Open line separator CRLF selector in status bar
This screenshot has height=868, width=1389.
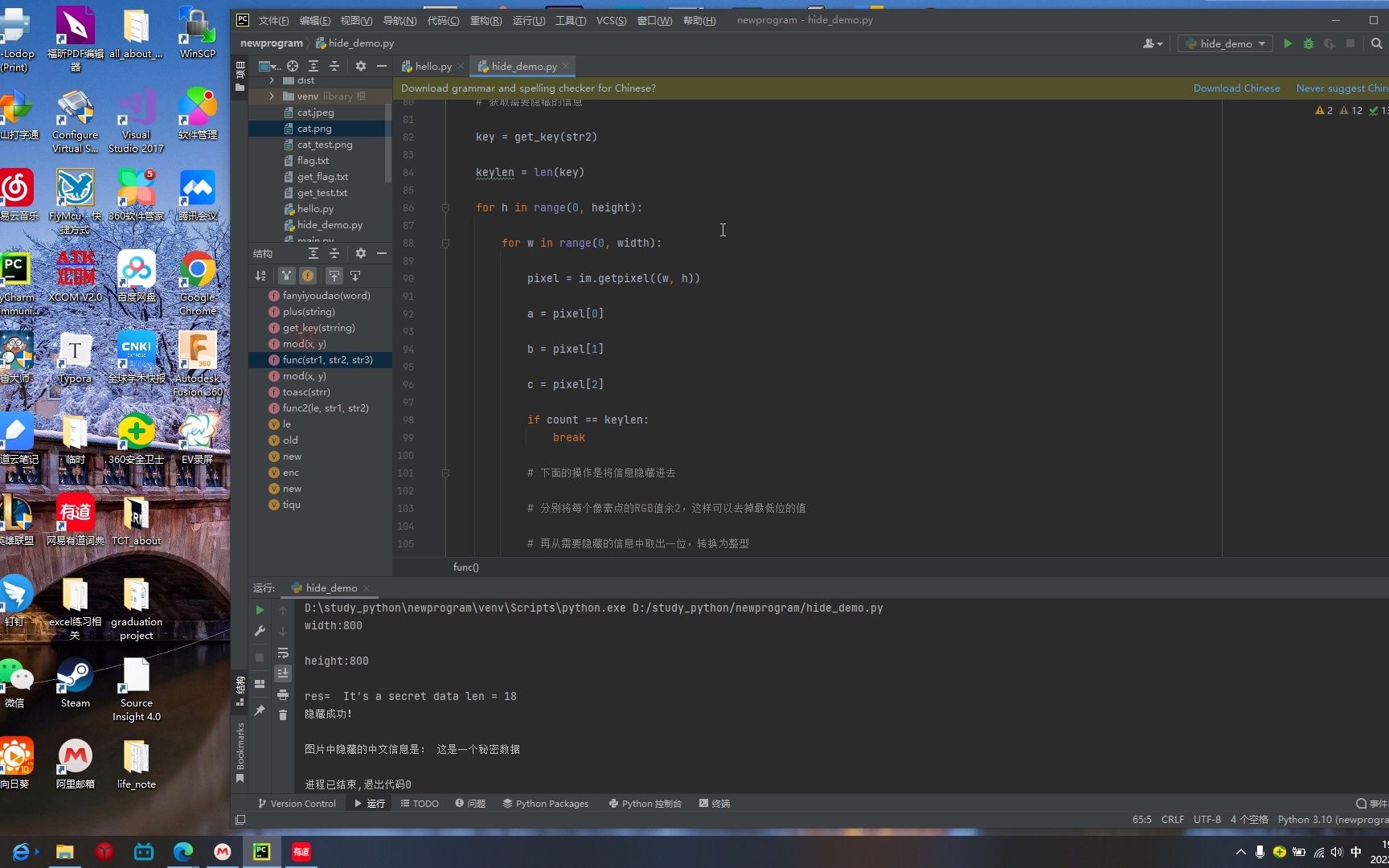click(1173, 820)
